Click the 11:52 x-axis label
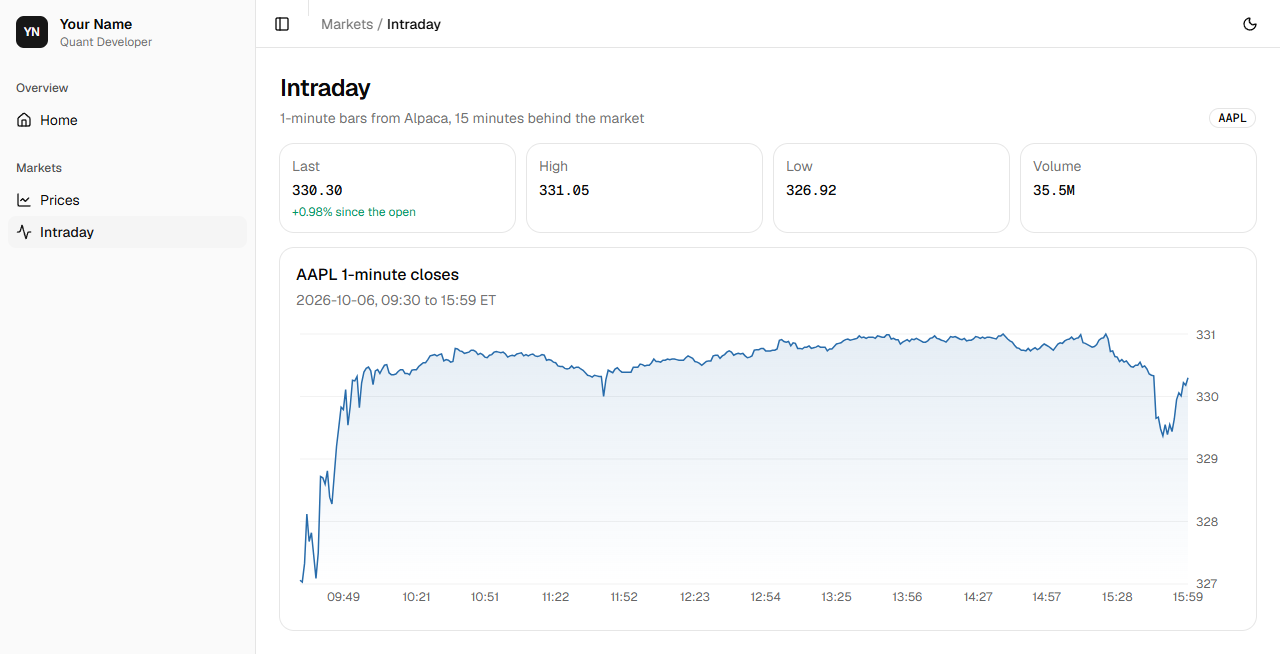Screen dimensions: 1280x654 pyautogui.click(x=624, y=597)
